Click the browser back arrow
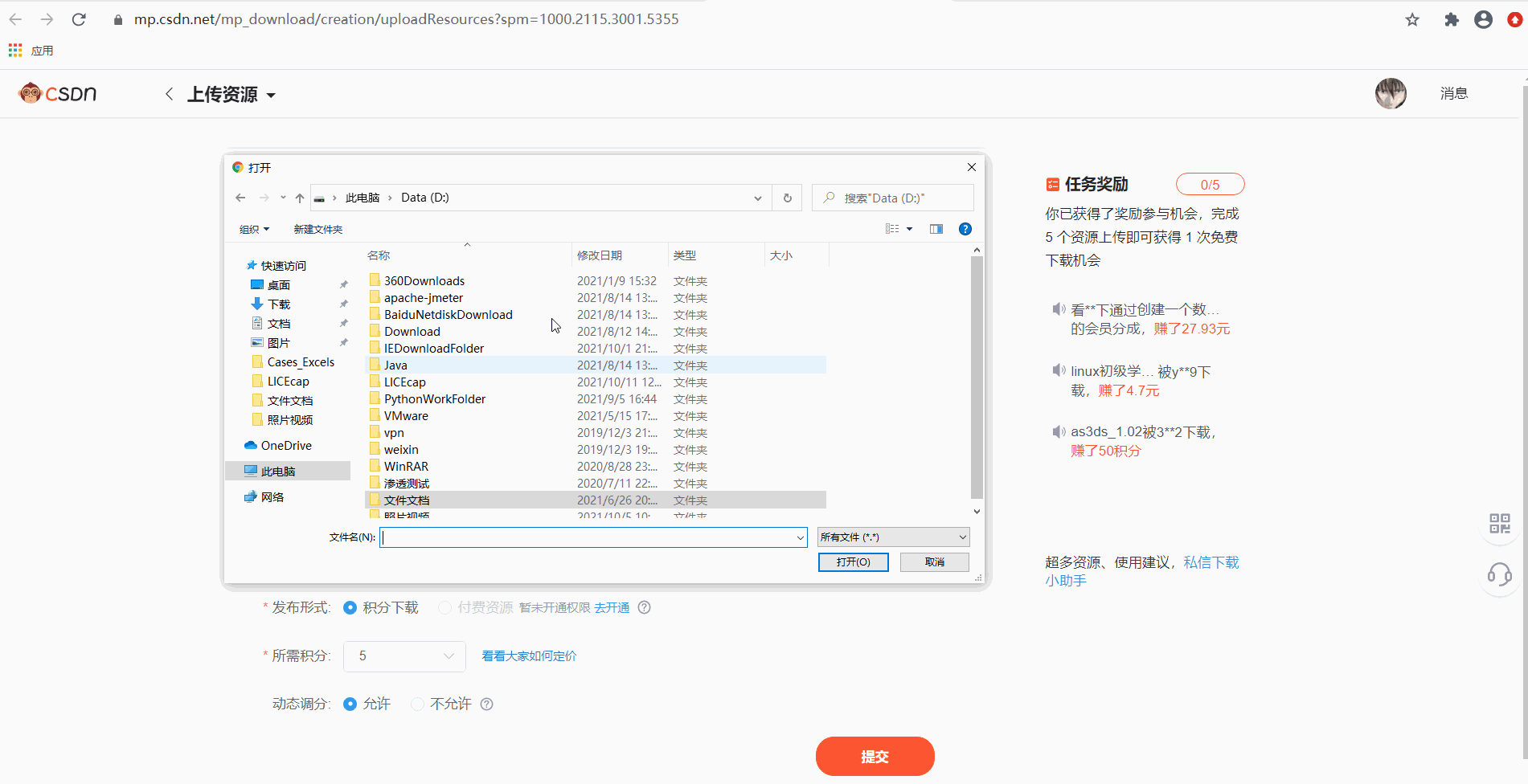This screenshot has width=1528, height=784. (x=15, y=19)
